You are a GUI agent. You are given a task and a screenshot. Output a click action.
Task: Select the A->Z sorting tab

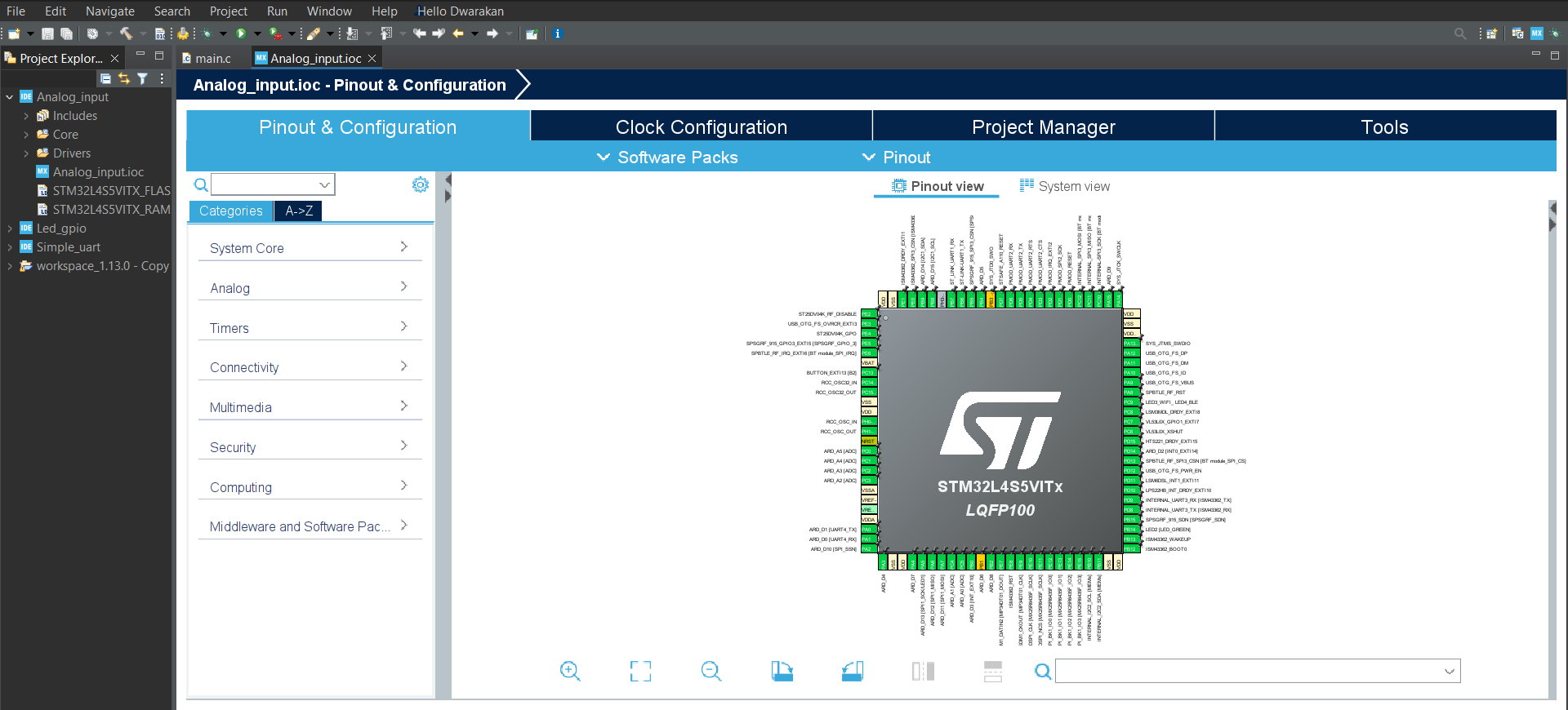point(299,211)
